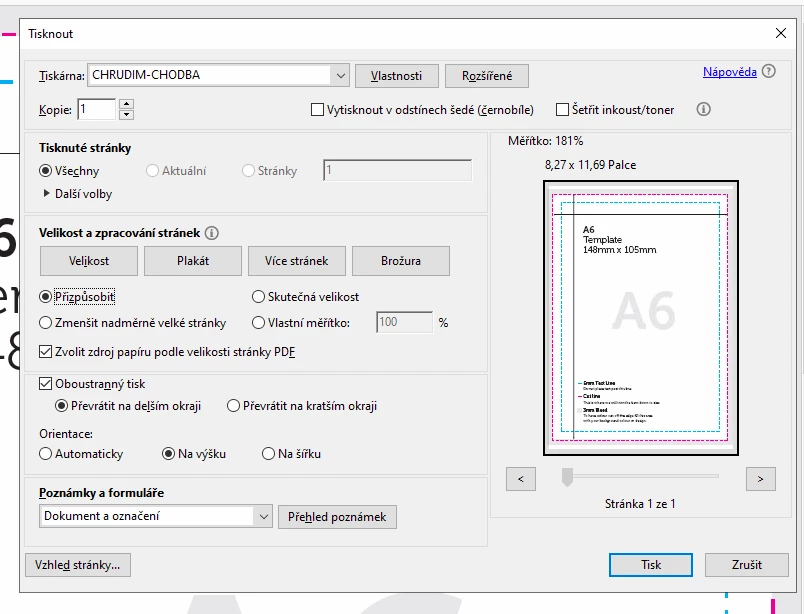Go to previous preview page

click(520, 479)
